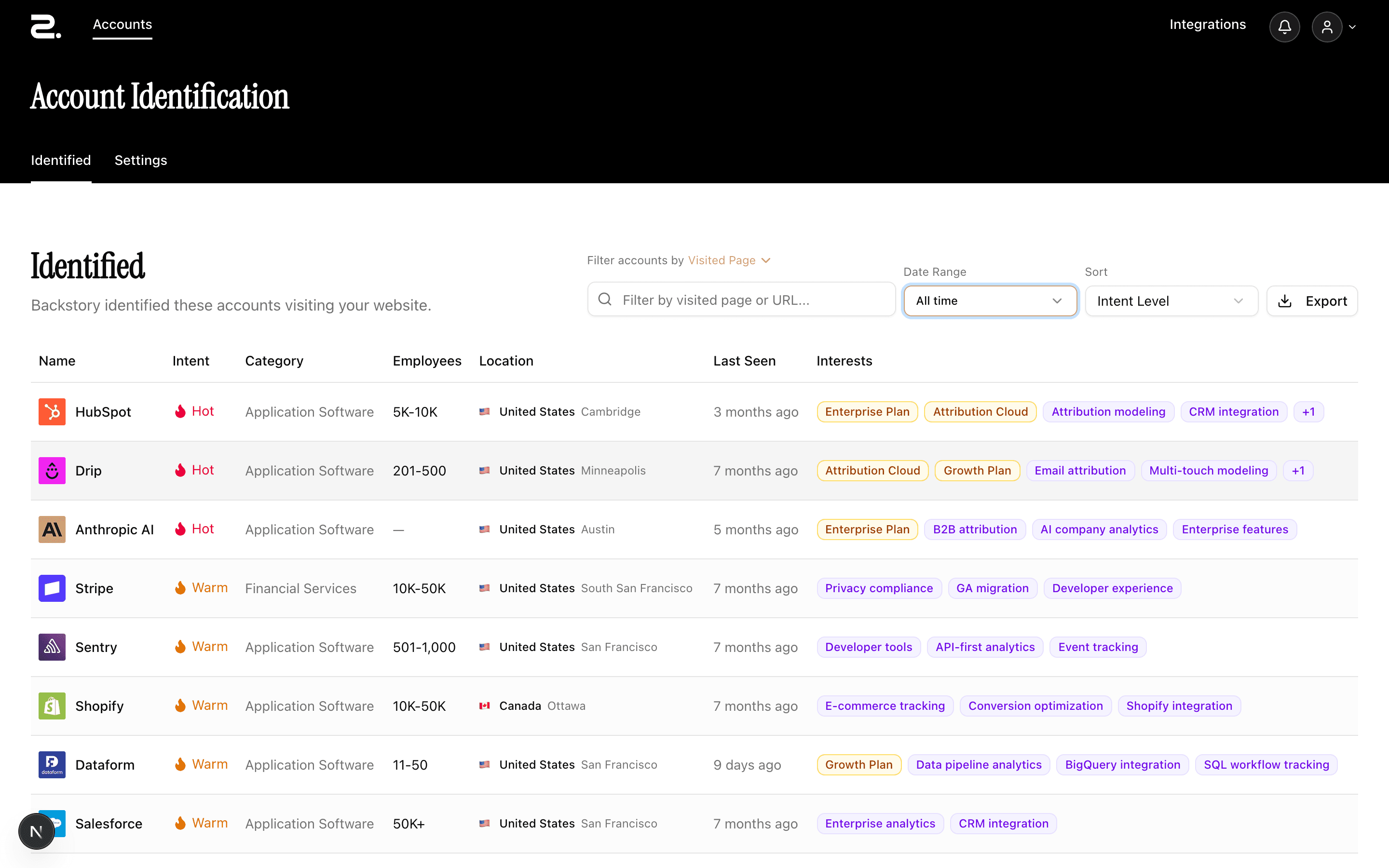Click the search magnifier icon in the filter box
Image resolution: width=1389 pixels, height=868 pixels.
tap(605, 299)
